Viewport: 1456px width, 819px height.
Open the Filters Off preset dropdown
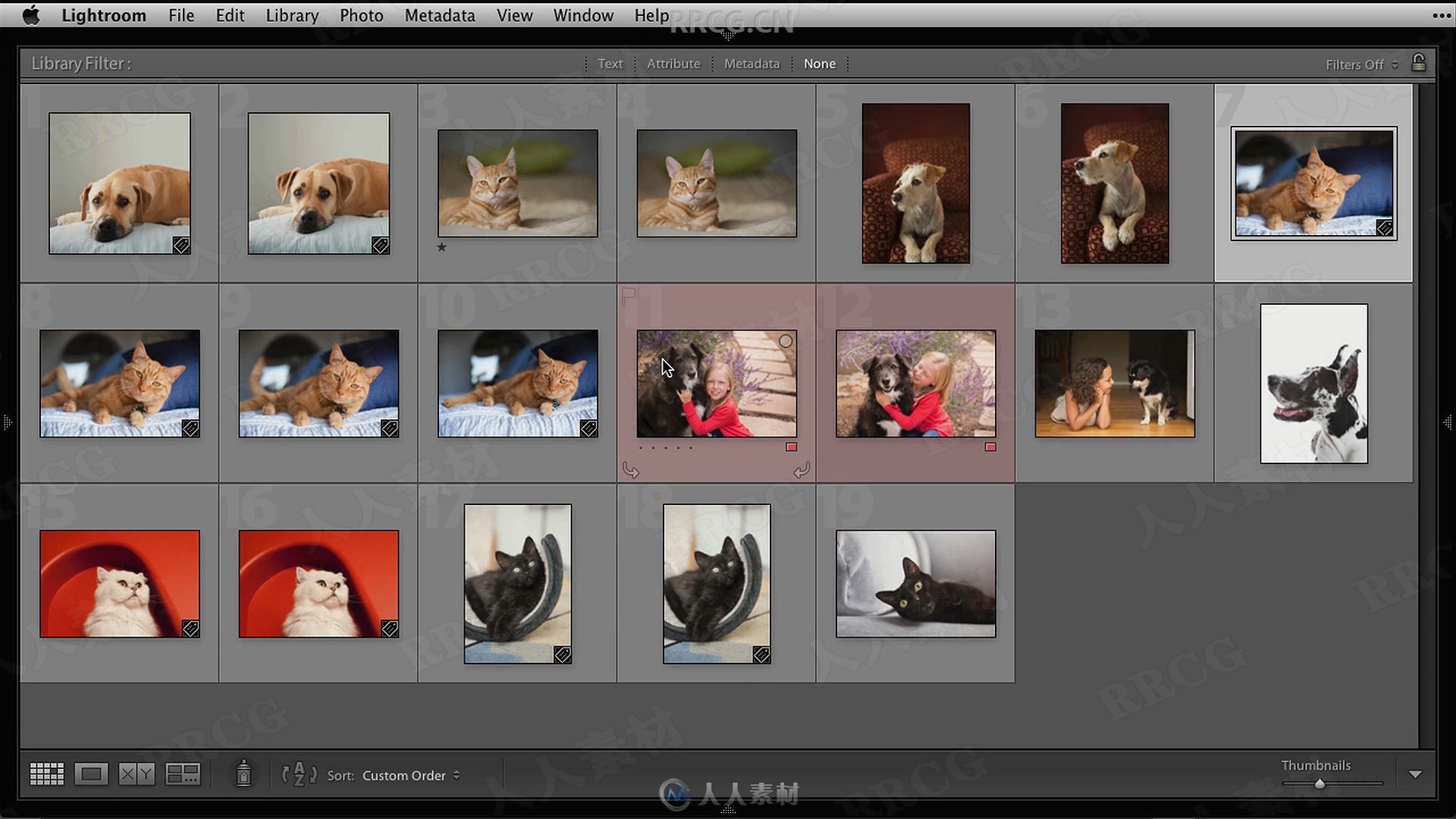[1361, 64]
